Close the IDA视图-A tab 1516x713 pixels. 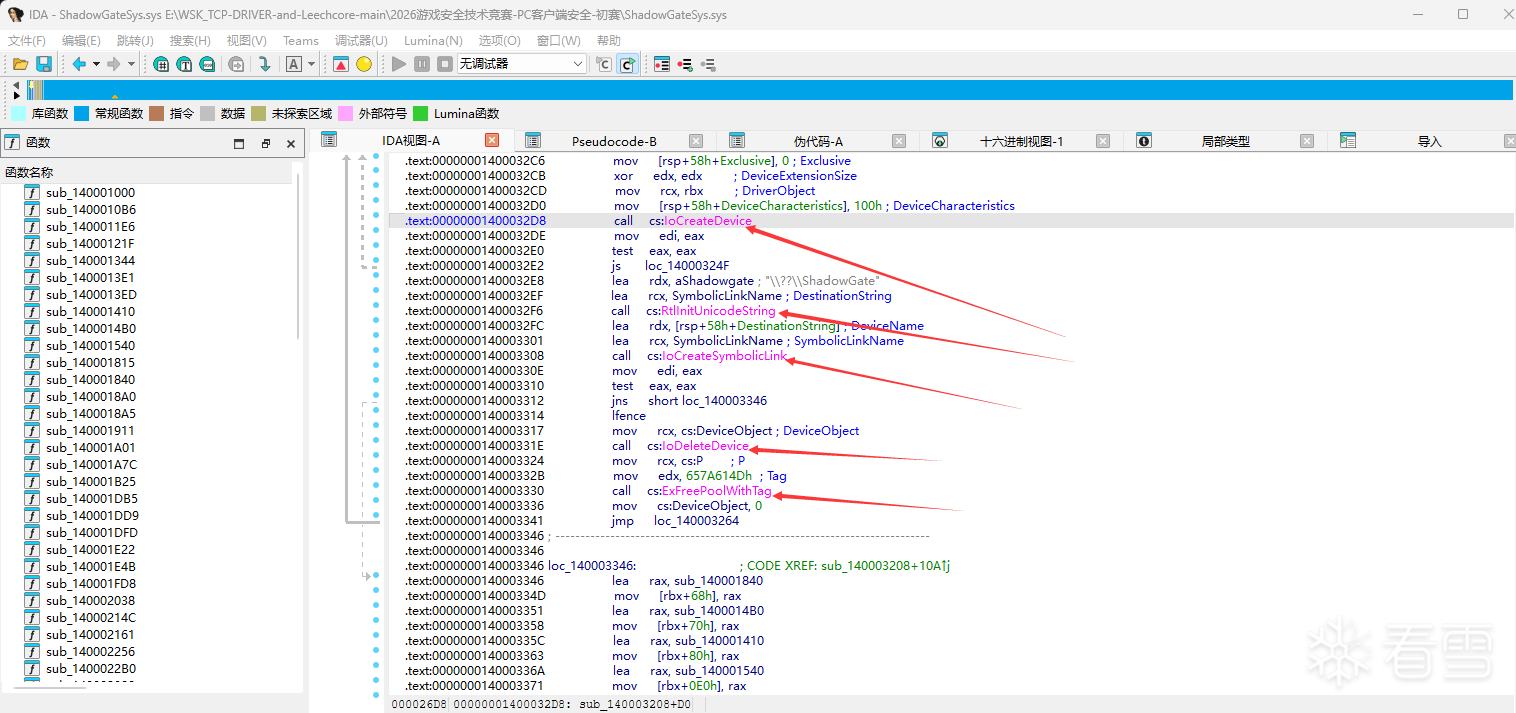pyautogui.click(x=492, y=141)
